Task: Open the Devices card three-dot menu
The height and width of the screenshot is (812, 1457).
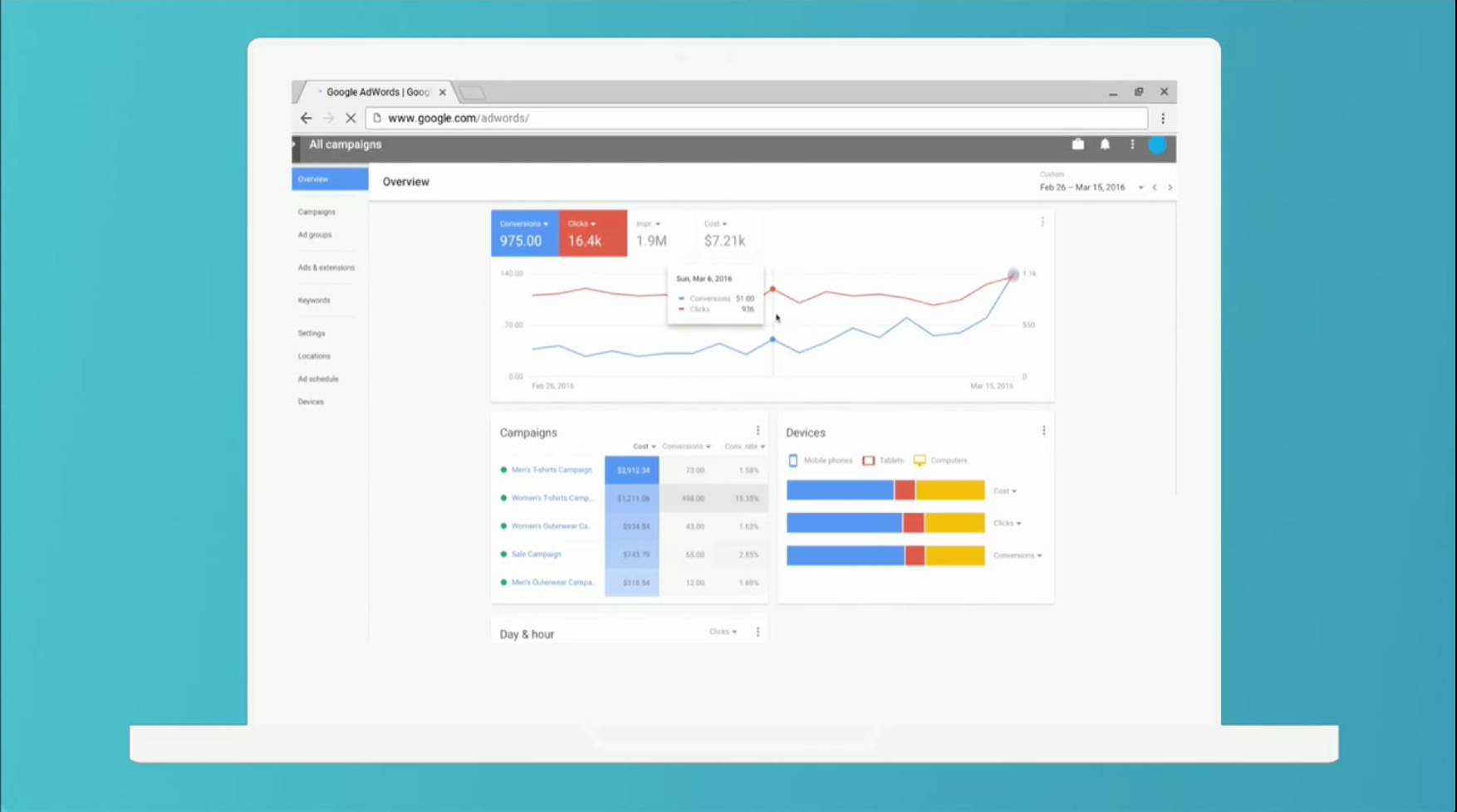Action: click(1043, 431)
